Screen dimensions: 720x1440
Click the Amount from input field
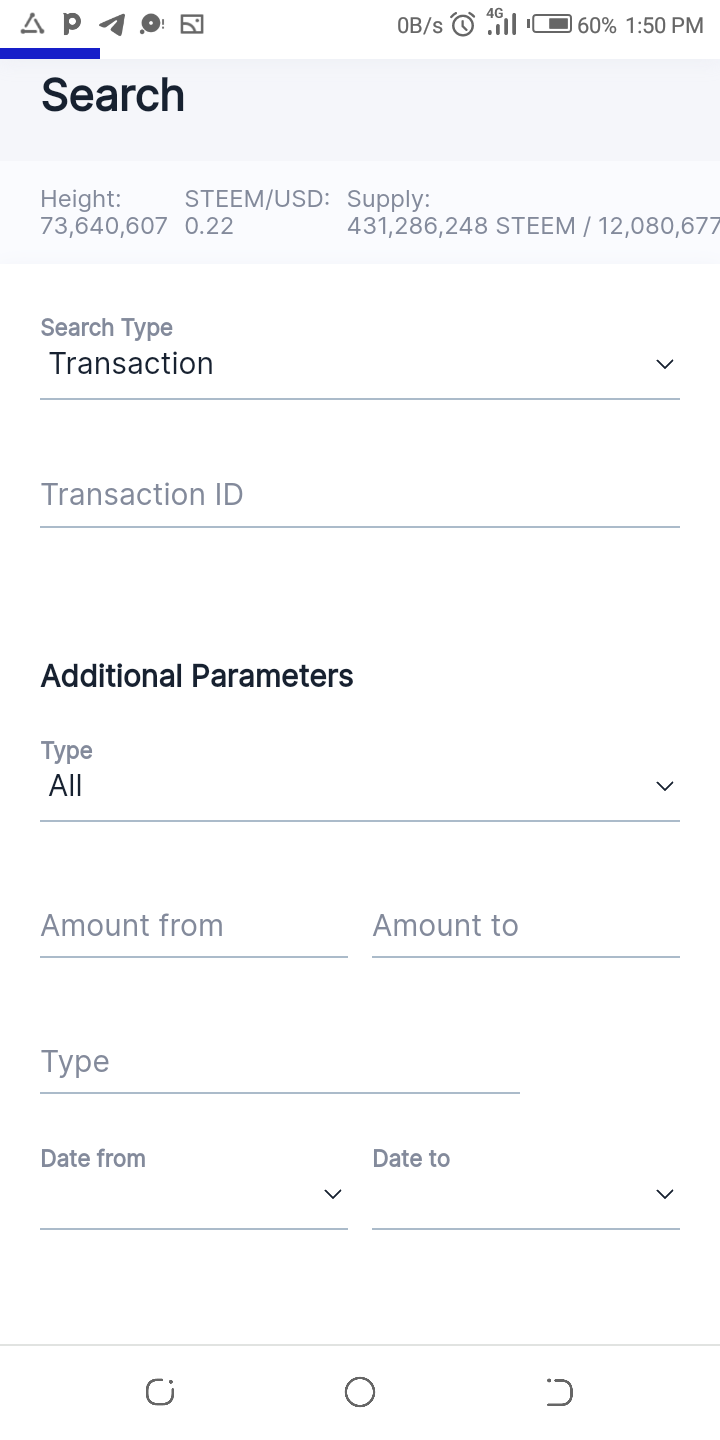(193, 926)
